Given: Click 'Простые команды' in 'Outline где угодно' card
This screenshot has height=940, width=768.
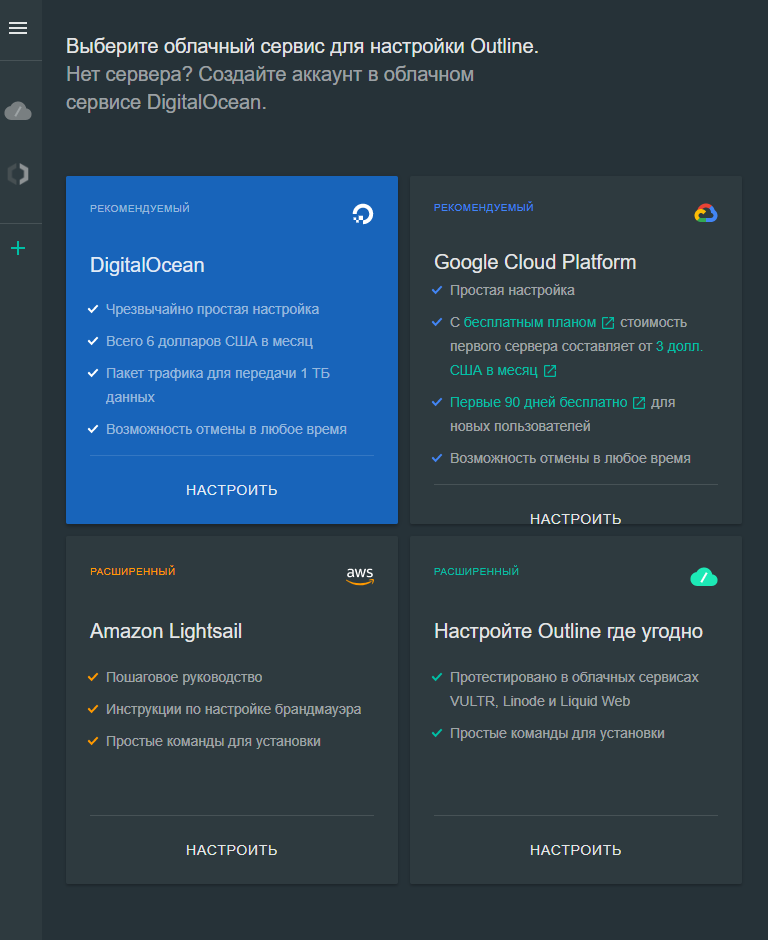Looking at the screenshot, I should [x=557, y=733].
